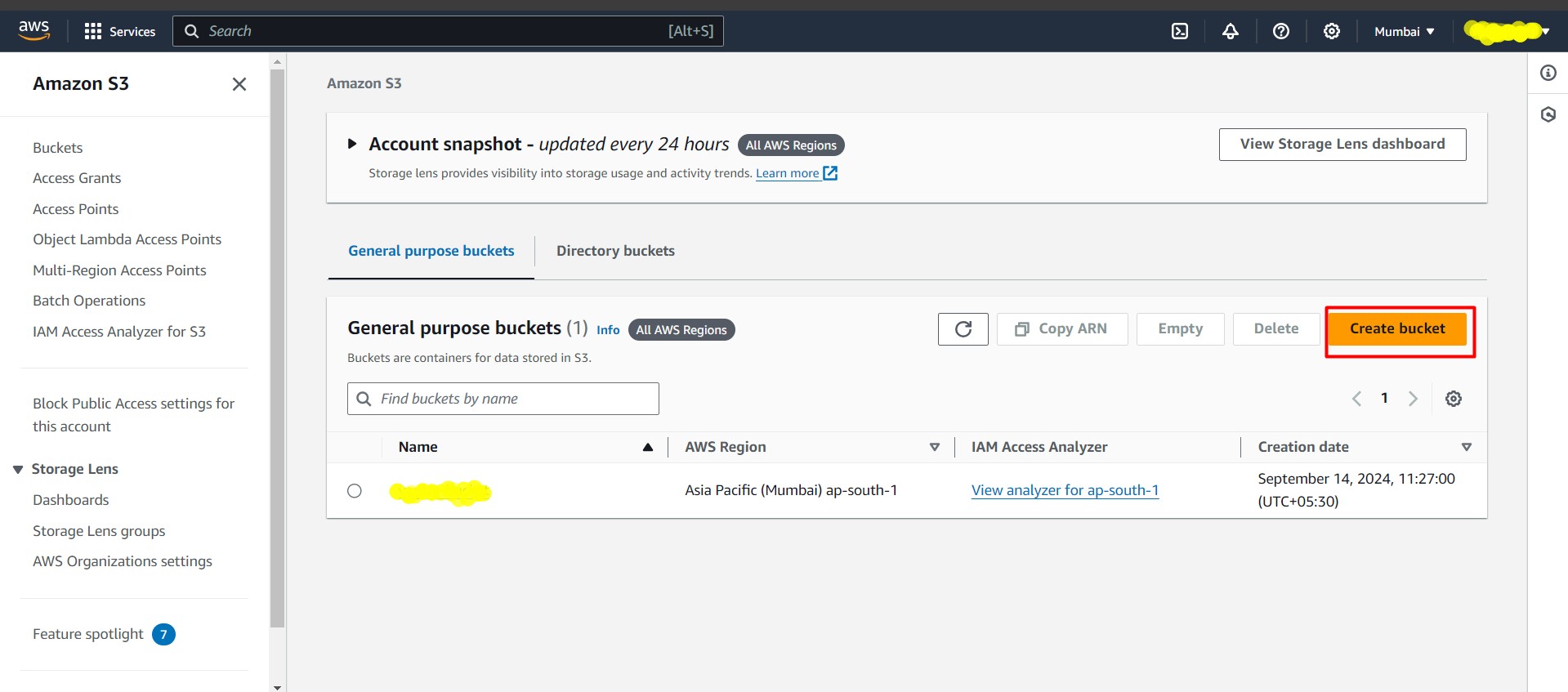Image resolution: width=1568 pixels, height=692 pixels.
Task: Open Buckets in the sidebar
Action: coord(57,148)
